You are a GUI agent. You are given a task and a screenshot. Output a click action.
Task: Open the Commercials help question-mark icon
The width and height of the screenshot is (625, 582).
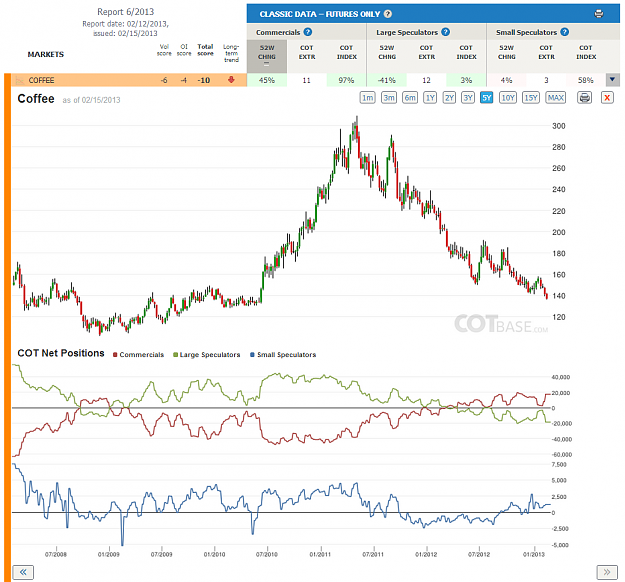click(x=308, y=32)
